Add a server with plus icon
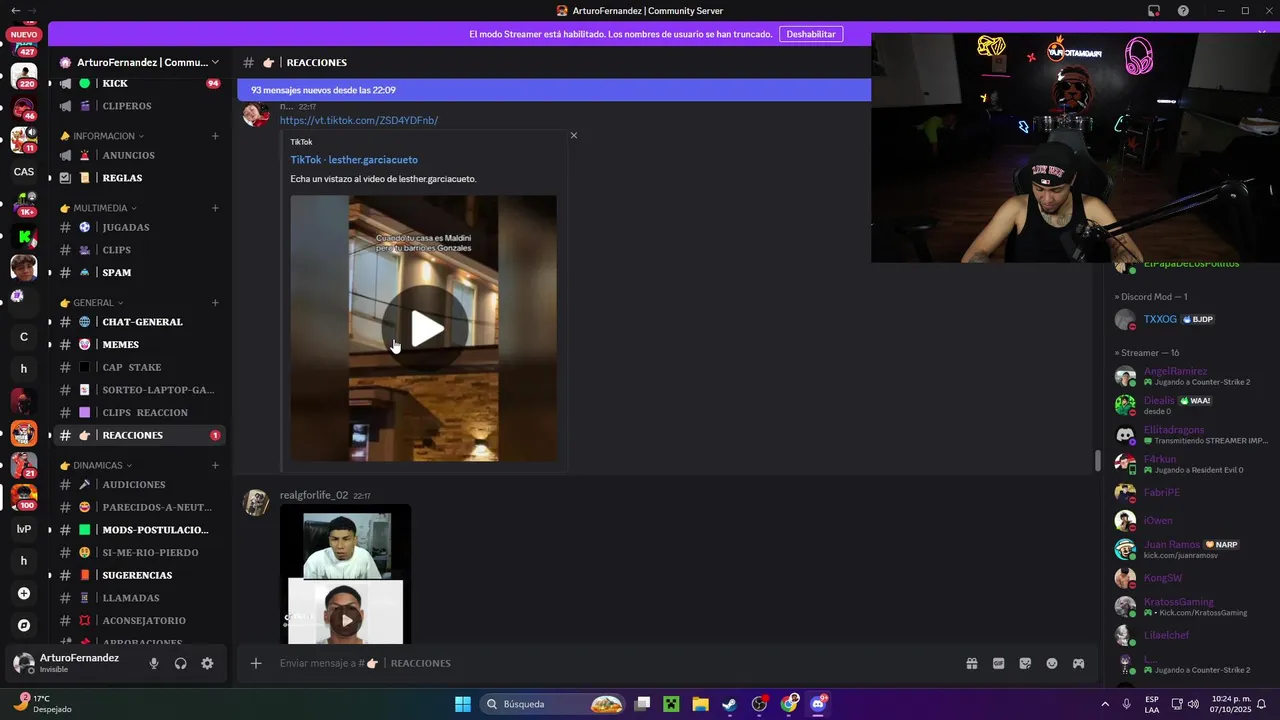Image resolution: width=1280 pixels, height=720 pixels. [24, 593]
